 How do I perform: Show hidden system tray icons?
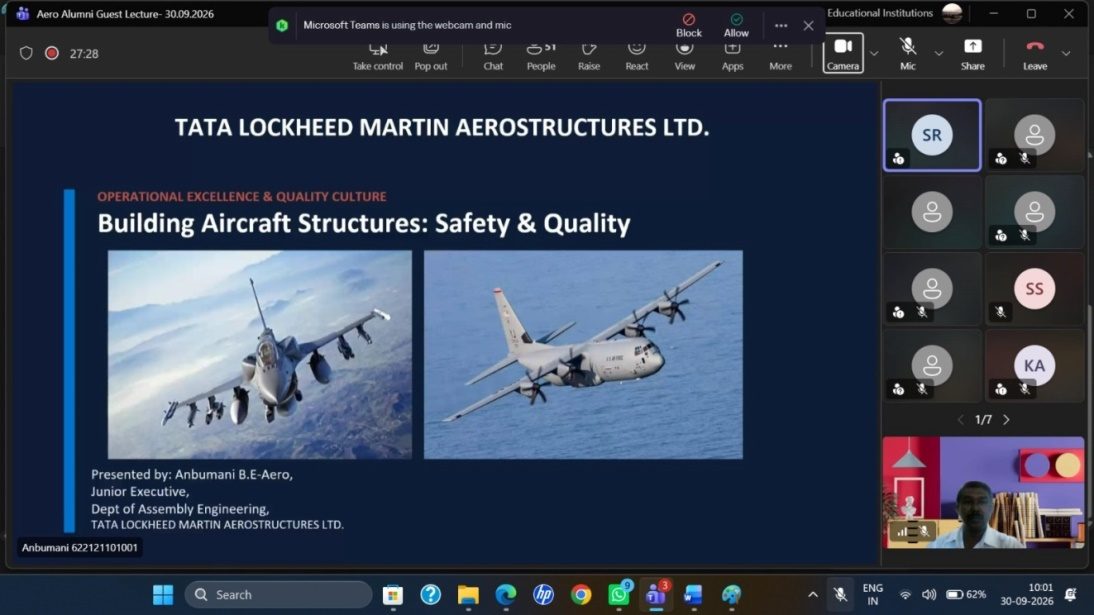(x=813, y=595)
